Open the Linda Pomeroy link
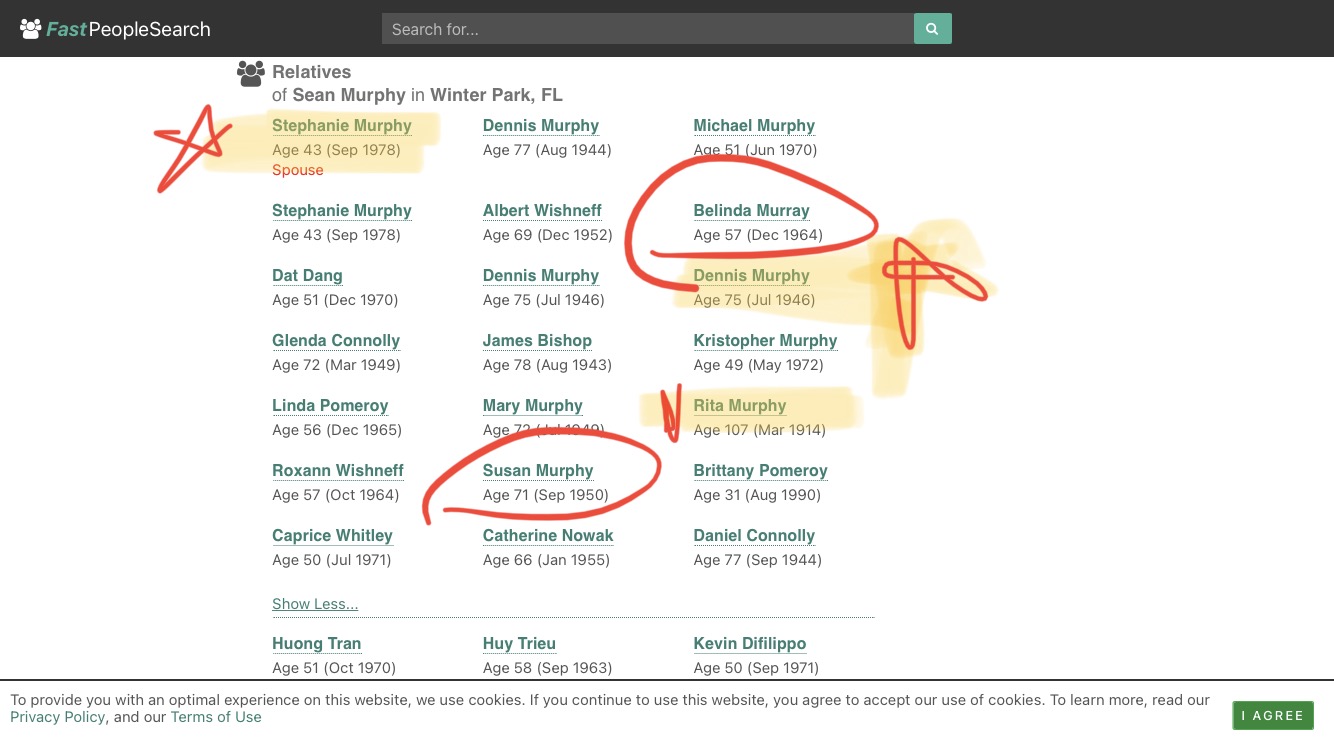This screenshot has height=750, width=1334. (330, 406)
